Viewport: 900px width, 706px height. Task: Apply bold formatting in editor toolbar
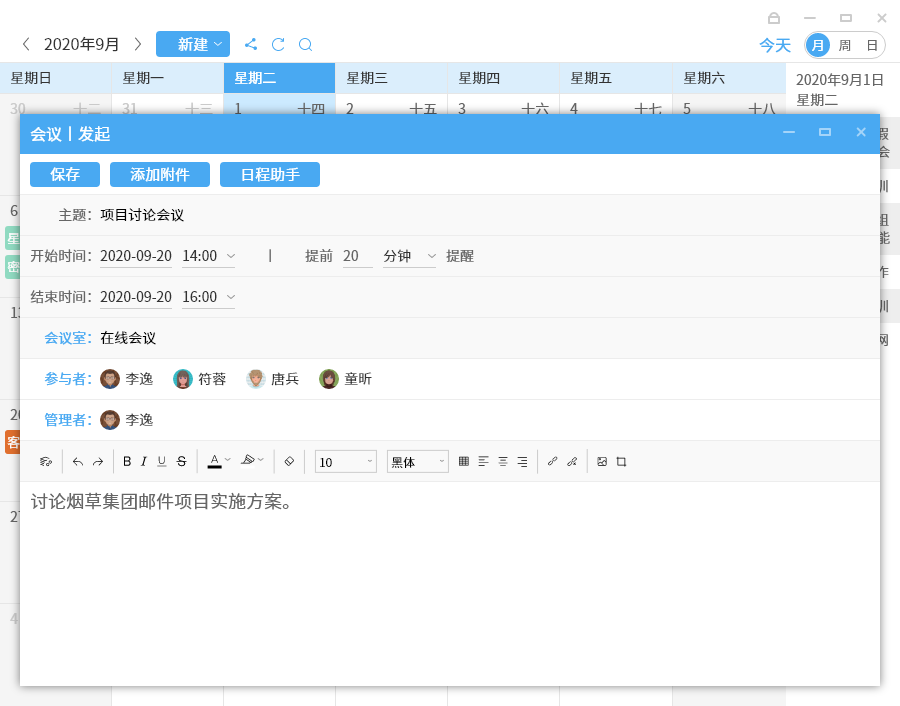tap(127, 461)
